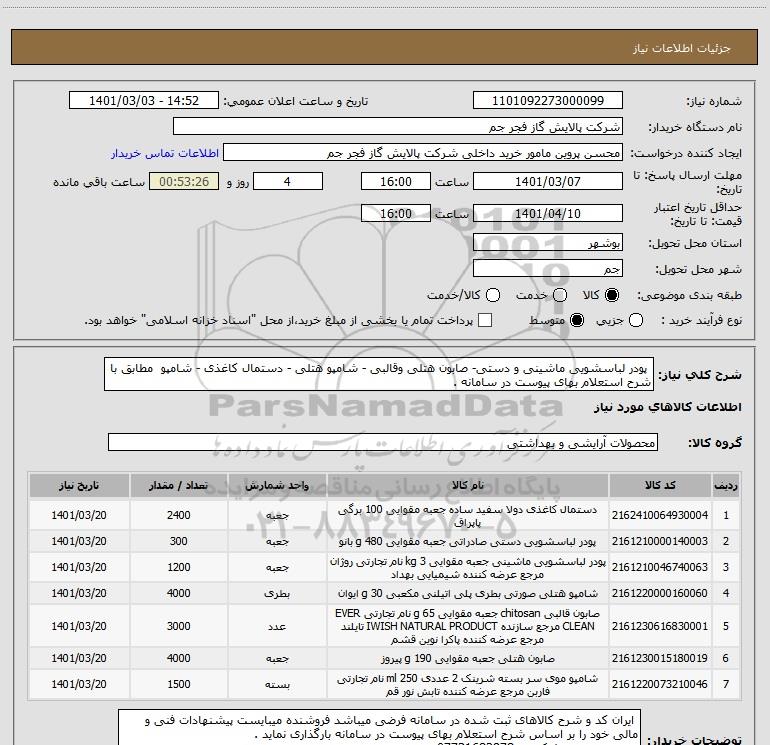This screenshot has height=745, width=770.
Task: Click the response deadline date 1401/03/07
Action: (548, 181)
